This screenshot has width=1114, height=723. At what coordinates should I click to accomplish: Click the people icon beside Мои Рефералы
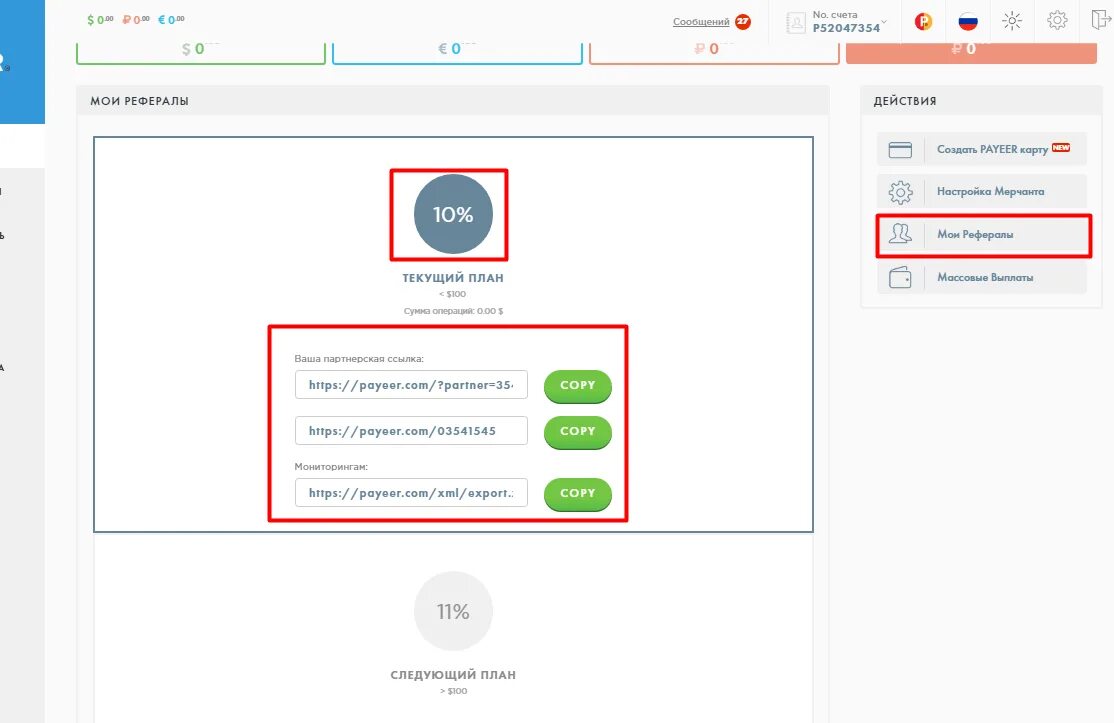[x=900, y=234]
